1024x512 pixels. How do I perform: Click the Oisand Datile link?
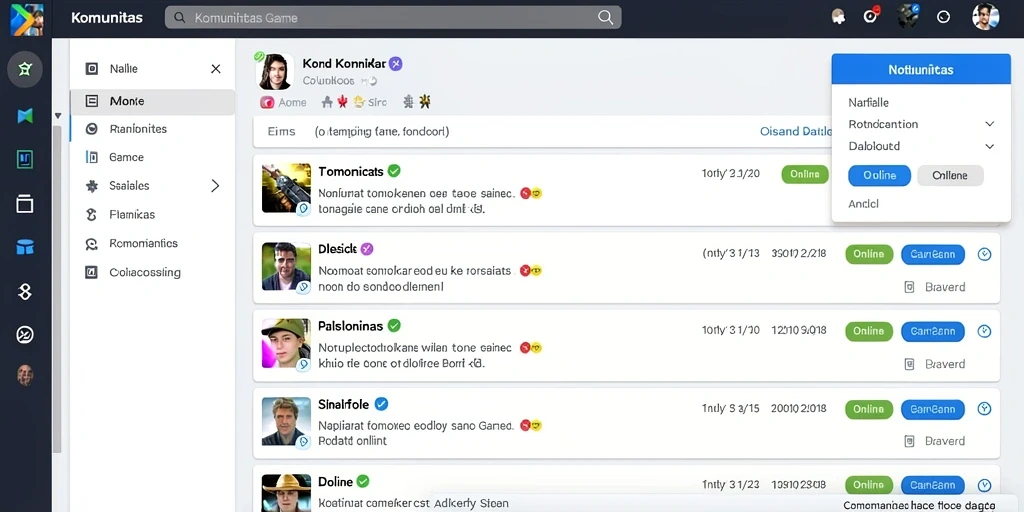click(795, 131)
